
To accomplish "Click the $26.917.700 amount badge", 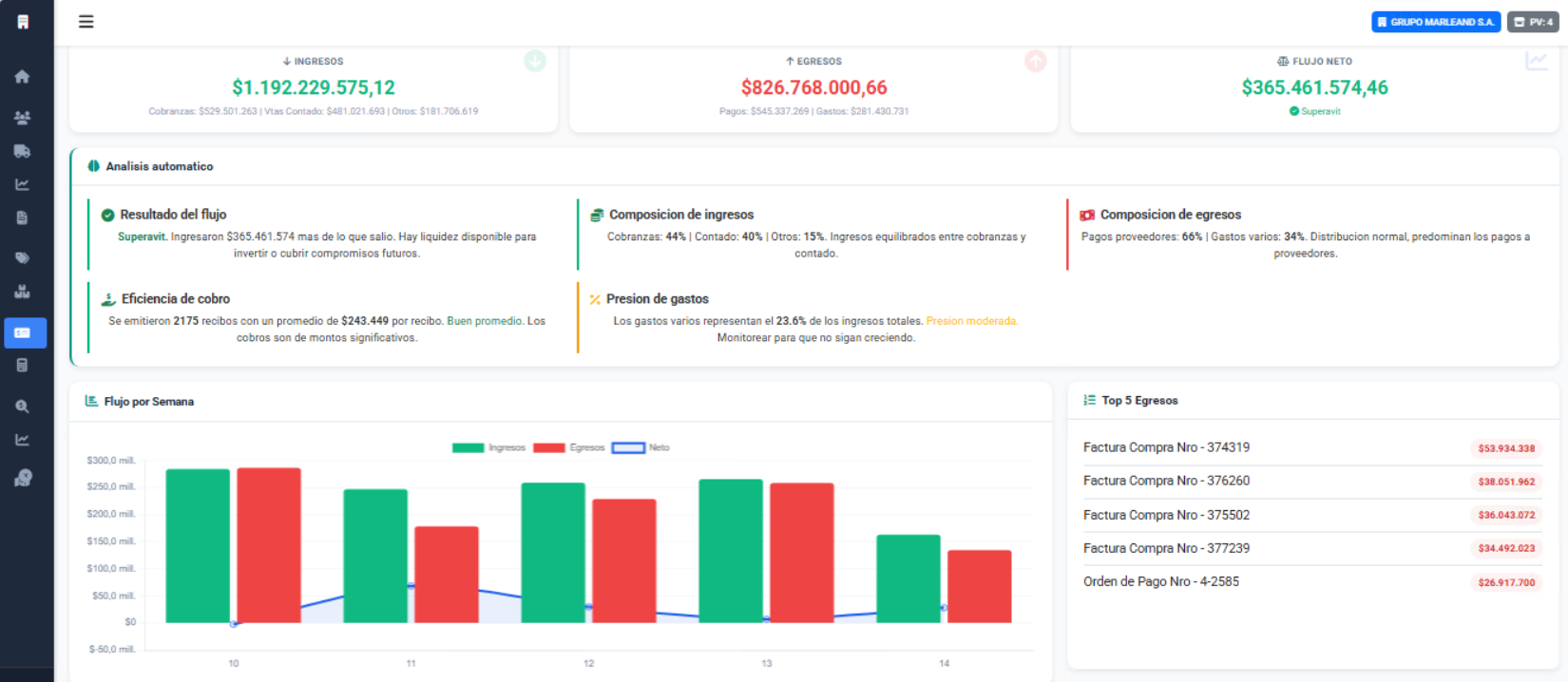I will coord(1506,582).
